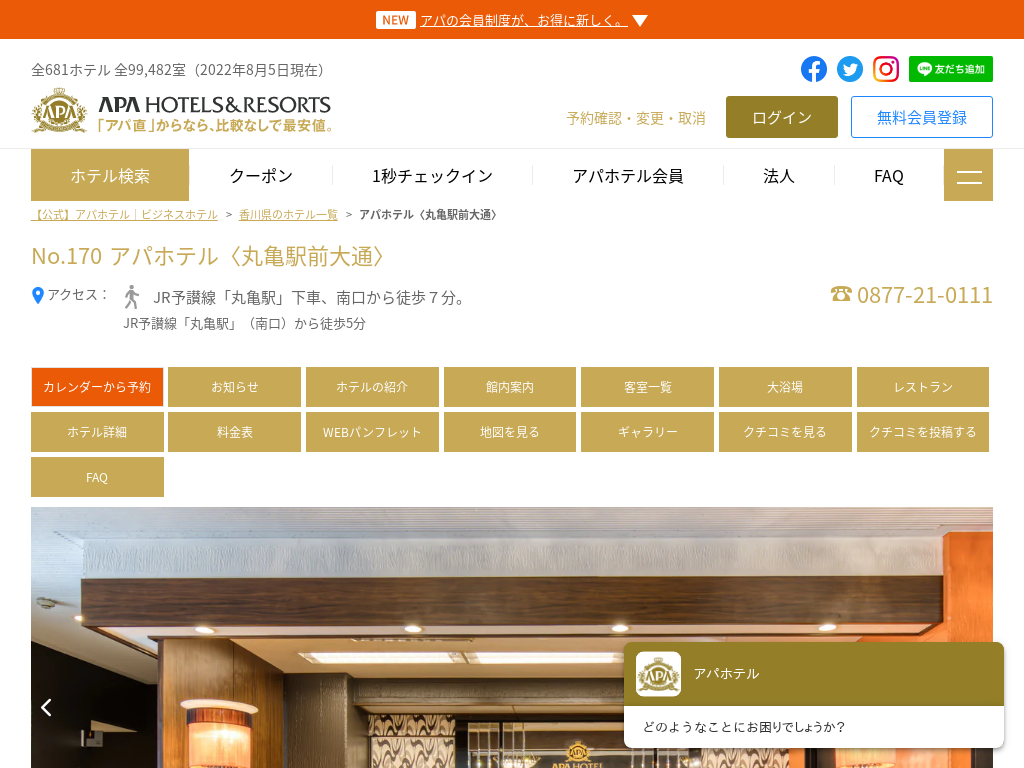Click the ログイン button
1024x768 pixels.
782,117
